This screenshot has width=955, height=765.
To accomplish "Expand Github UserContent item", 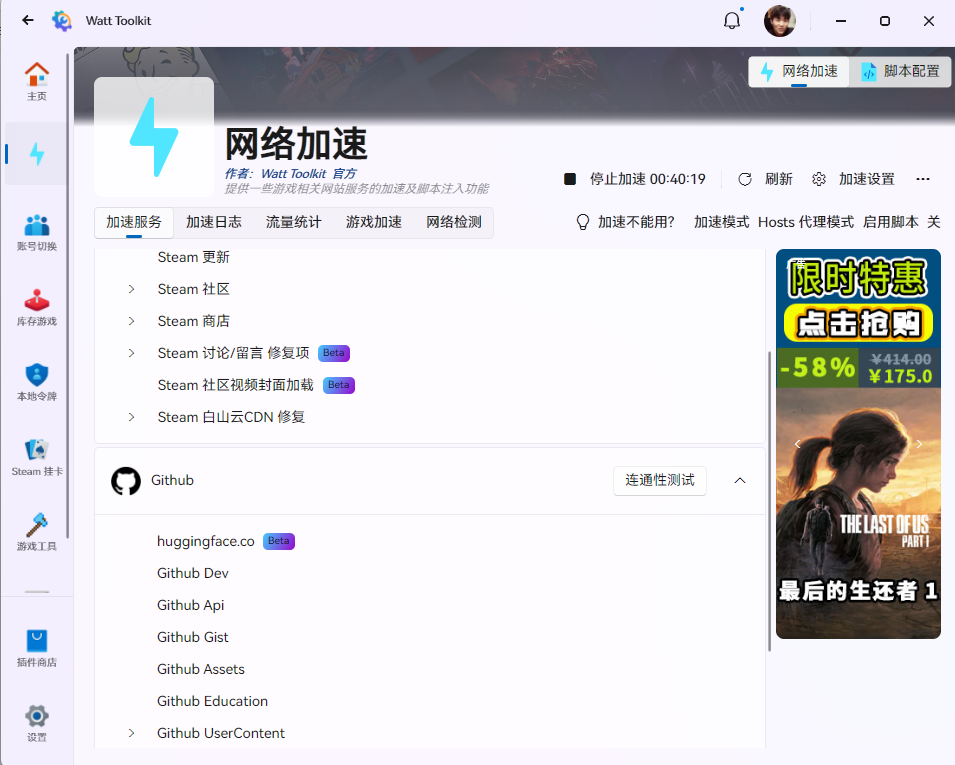I will pyautogui.click(x=132, y=733).
